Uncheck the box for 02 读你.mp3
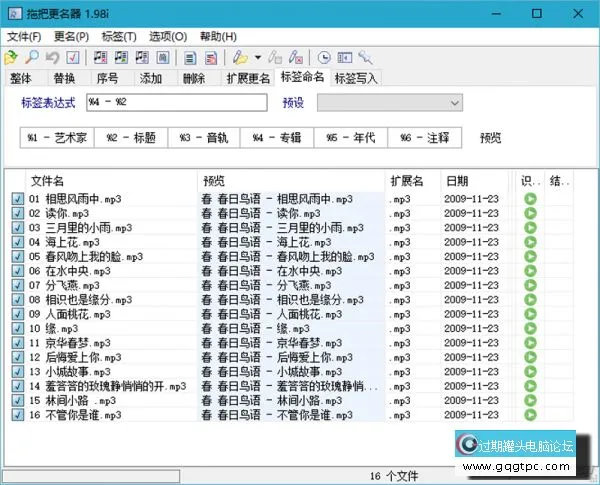 pyautogui.click(x=18, y=213)
